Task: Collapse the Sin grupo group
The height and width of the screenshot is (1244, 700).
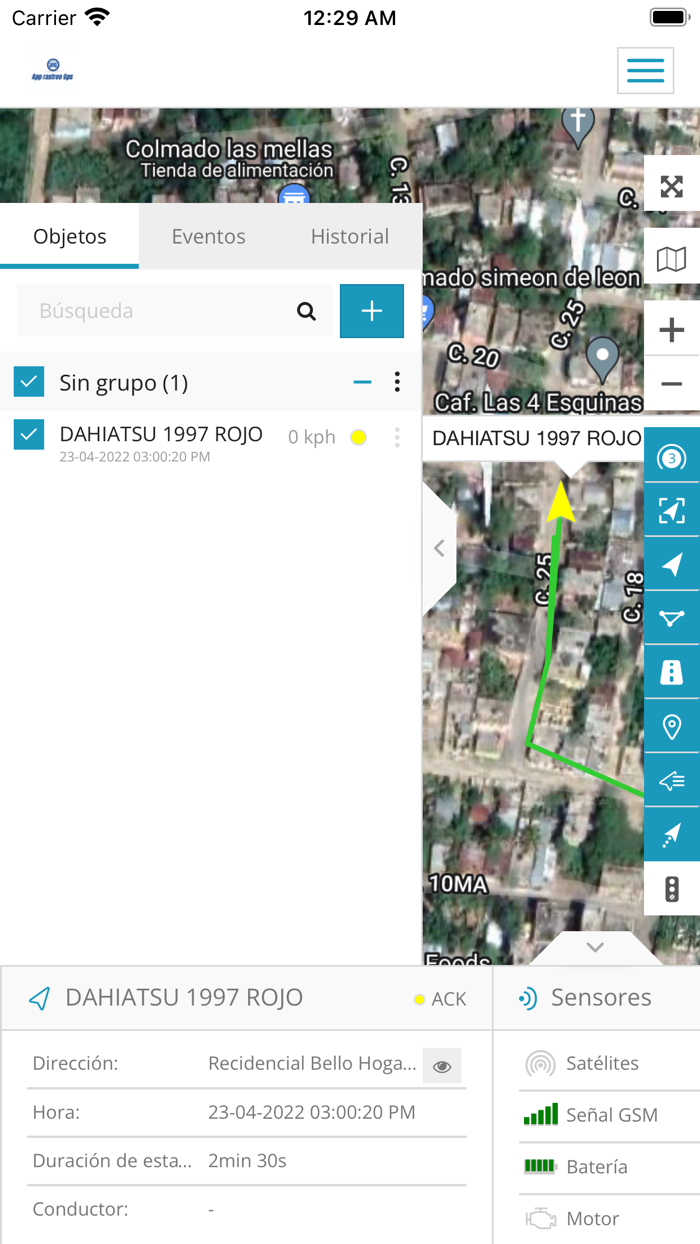Action: [x=363, y=382]
